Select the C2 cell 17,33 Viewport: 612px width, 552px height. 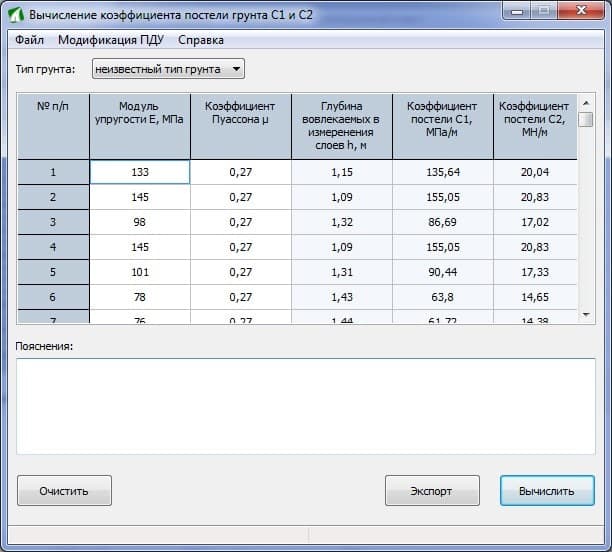pos(535,272)
